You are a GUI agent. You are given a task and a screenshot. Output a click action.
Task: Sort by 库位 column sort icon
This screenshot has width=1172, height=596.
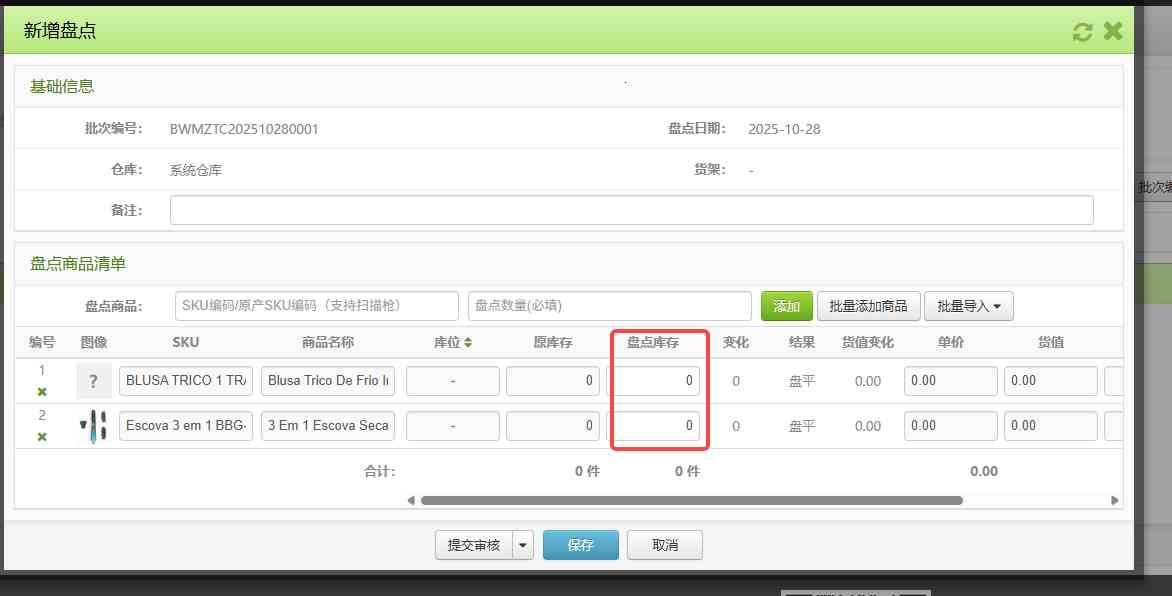[x=467, y=343]
